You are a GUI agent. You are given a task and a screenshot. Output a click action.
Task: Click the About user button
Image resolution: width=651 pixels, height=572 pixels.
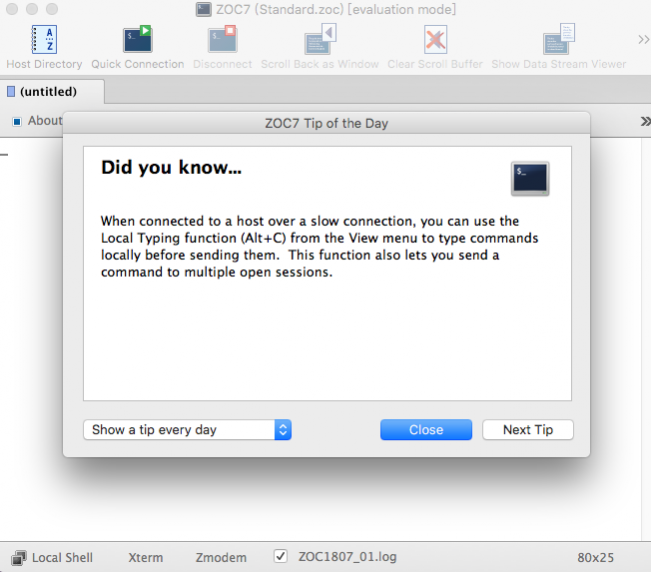37,121
